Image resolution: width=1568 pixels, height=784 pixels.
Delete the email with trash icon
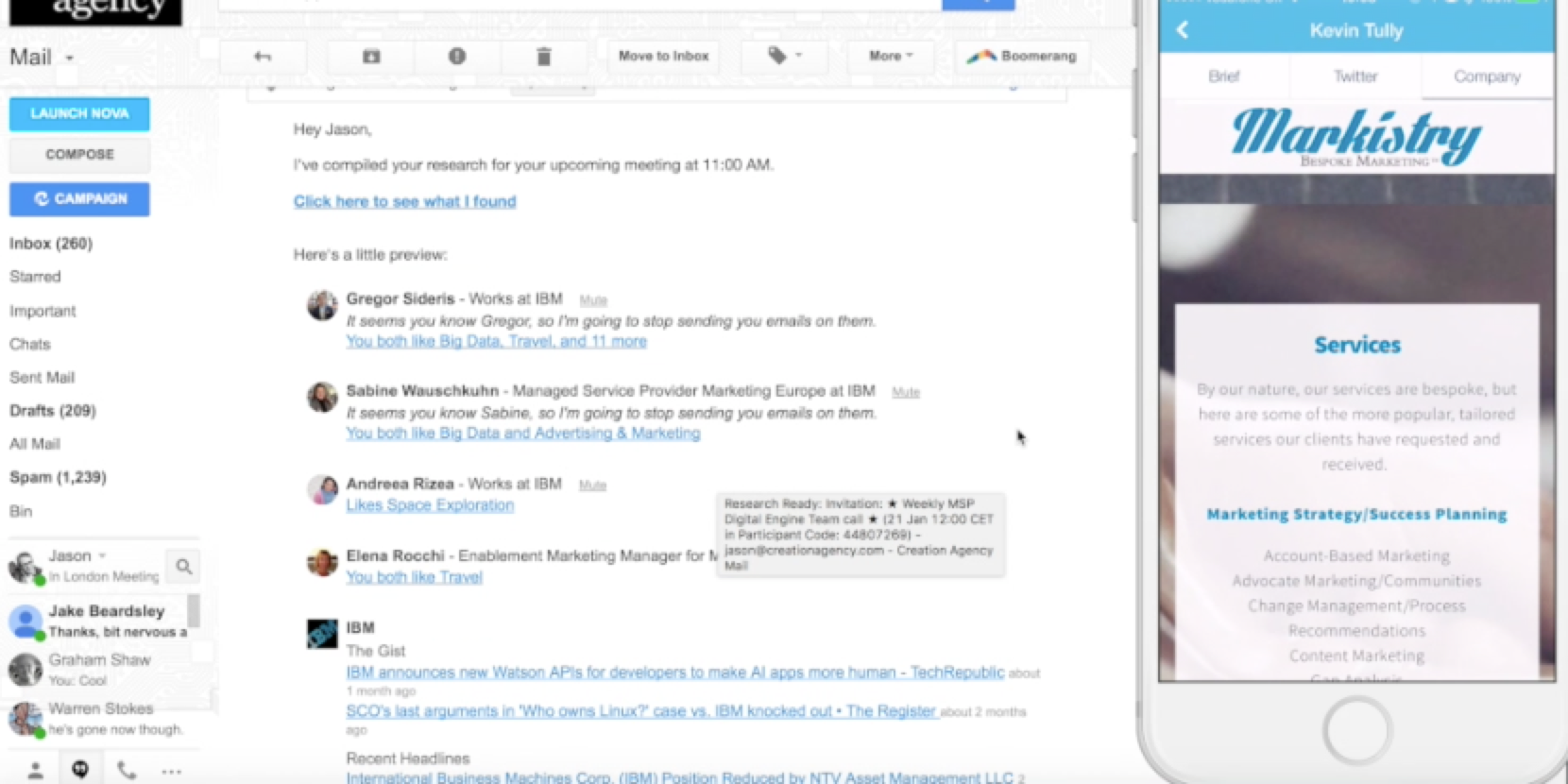pyautogui.click(x=544, y=57)
